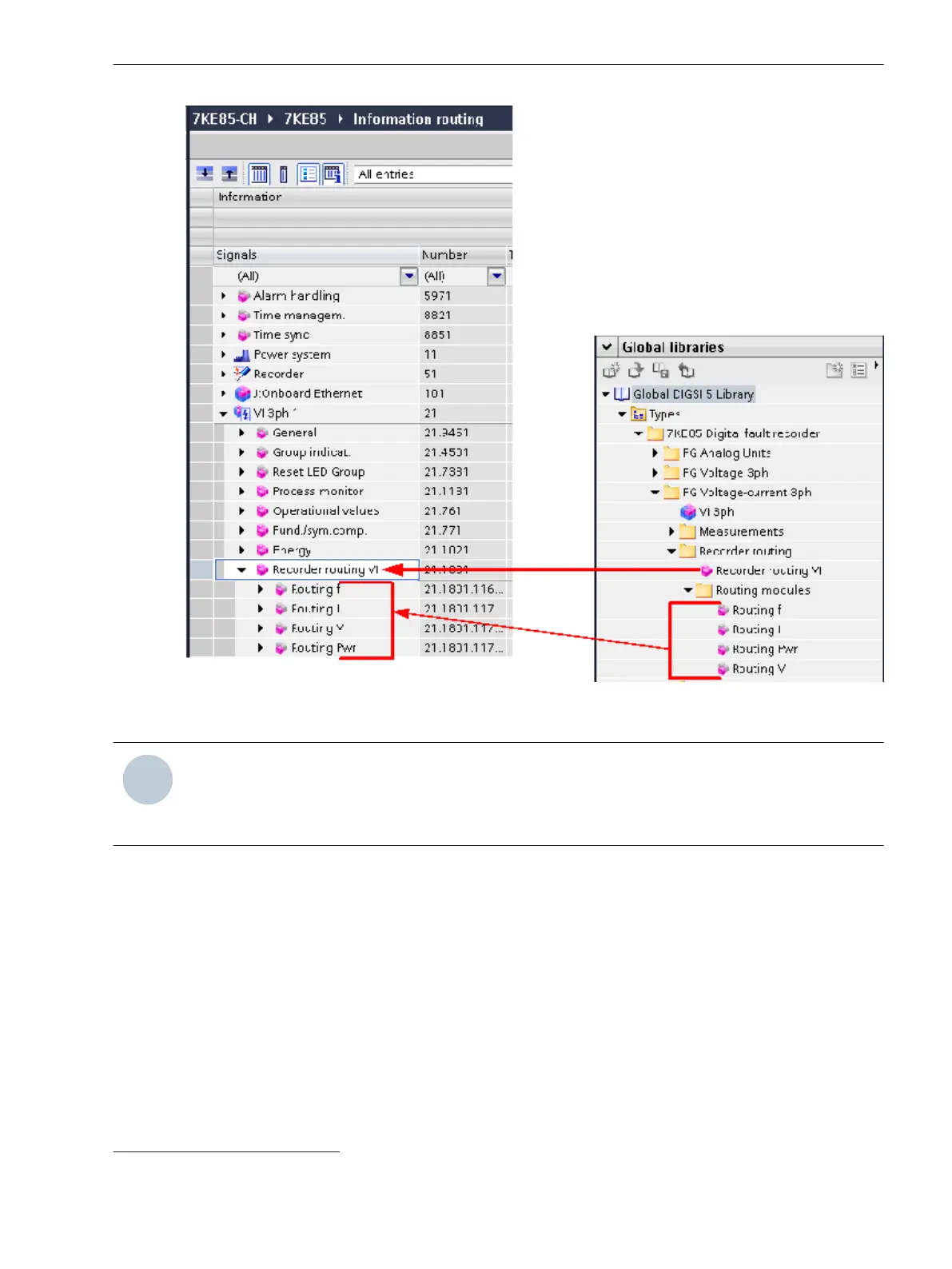The height and width of the screenshot is (1269, 952).
Task: Click the Onboard Ethernet cube icon
Action: [242, 393]
